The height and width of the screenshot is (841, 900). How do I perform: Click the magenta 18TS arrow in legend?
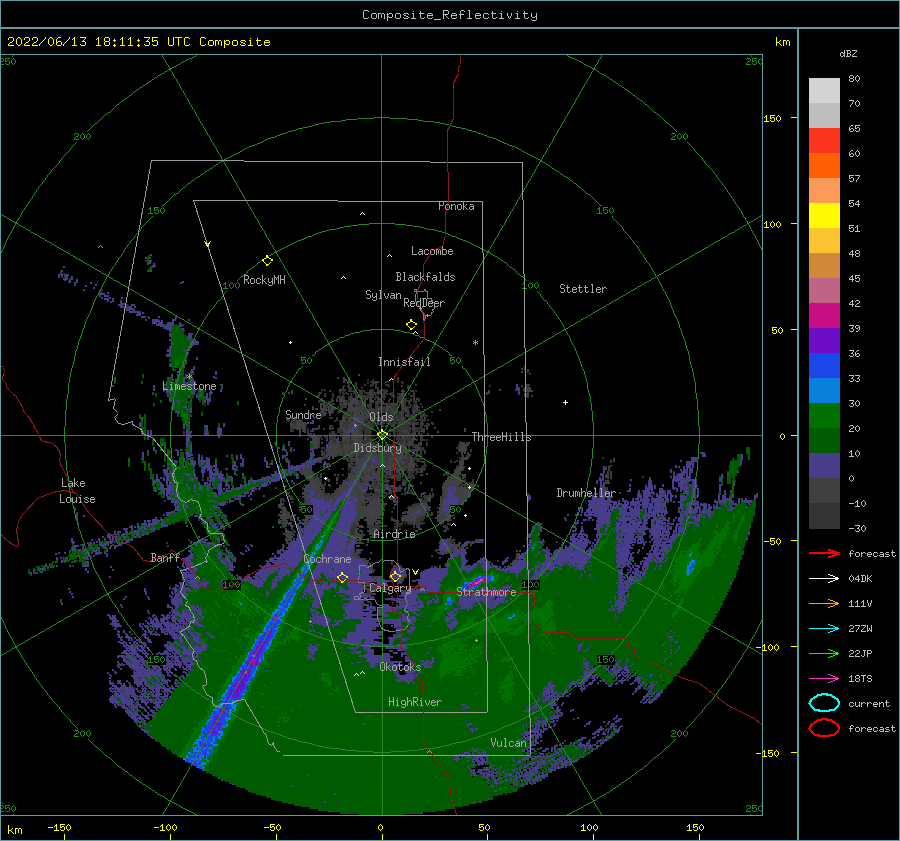click(824, 679)
